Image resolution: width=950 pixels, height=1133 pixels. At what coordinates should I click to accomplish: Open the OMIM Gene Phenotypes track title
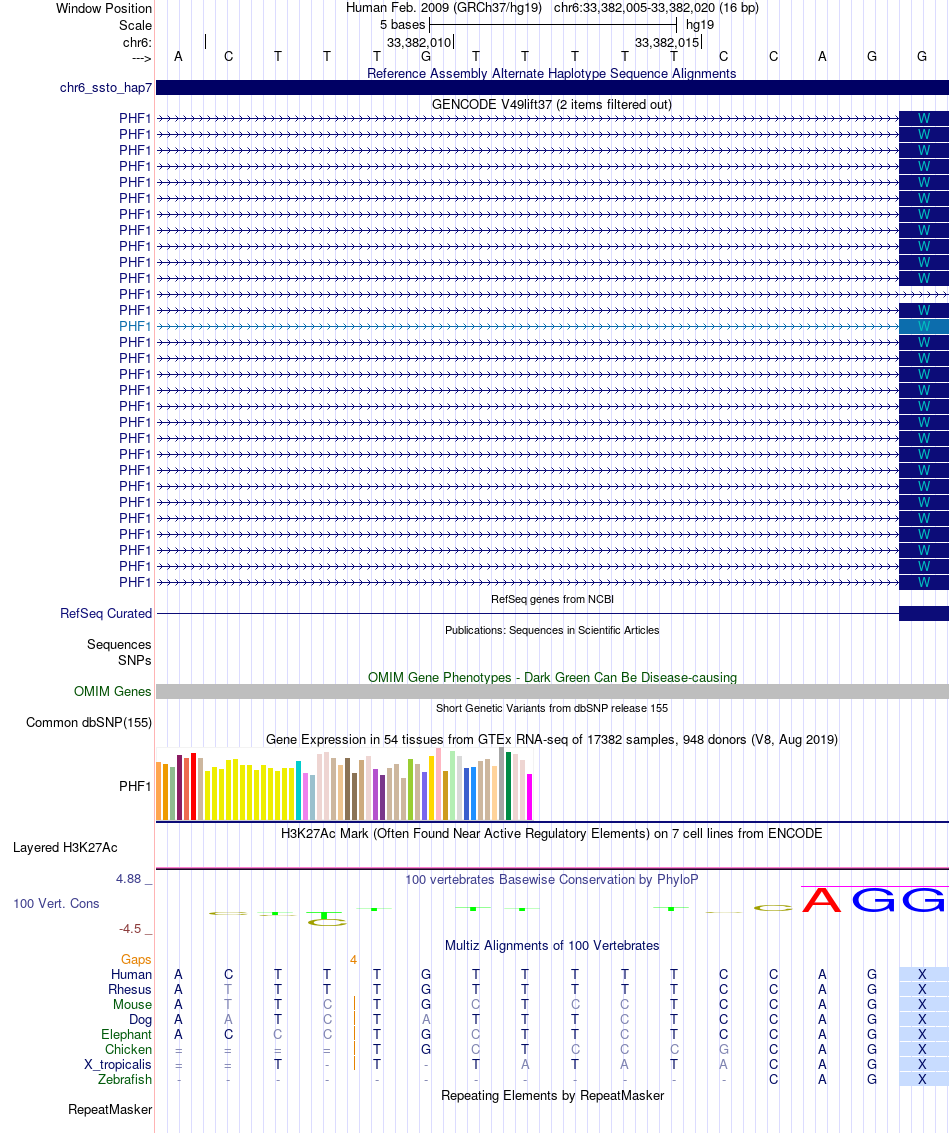[552, 678]
